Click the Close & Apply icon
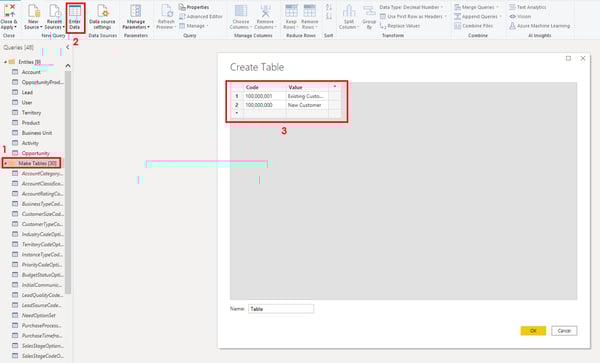This screenshot has width=600, height=363. click(x=8, y=17)
